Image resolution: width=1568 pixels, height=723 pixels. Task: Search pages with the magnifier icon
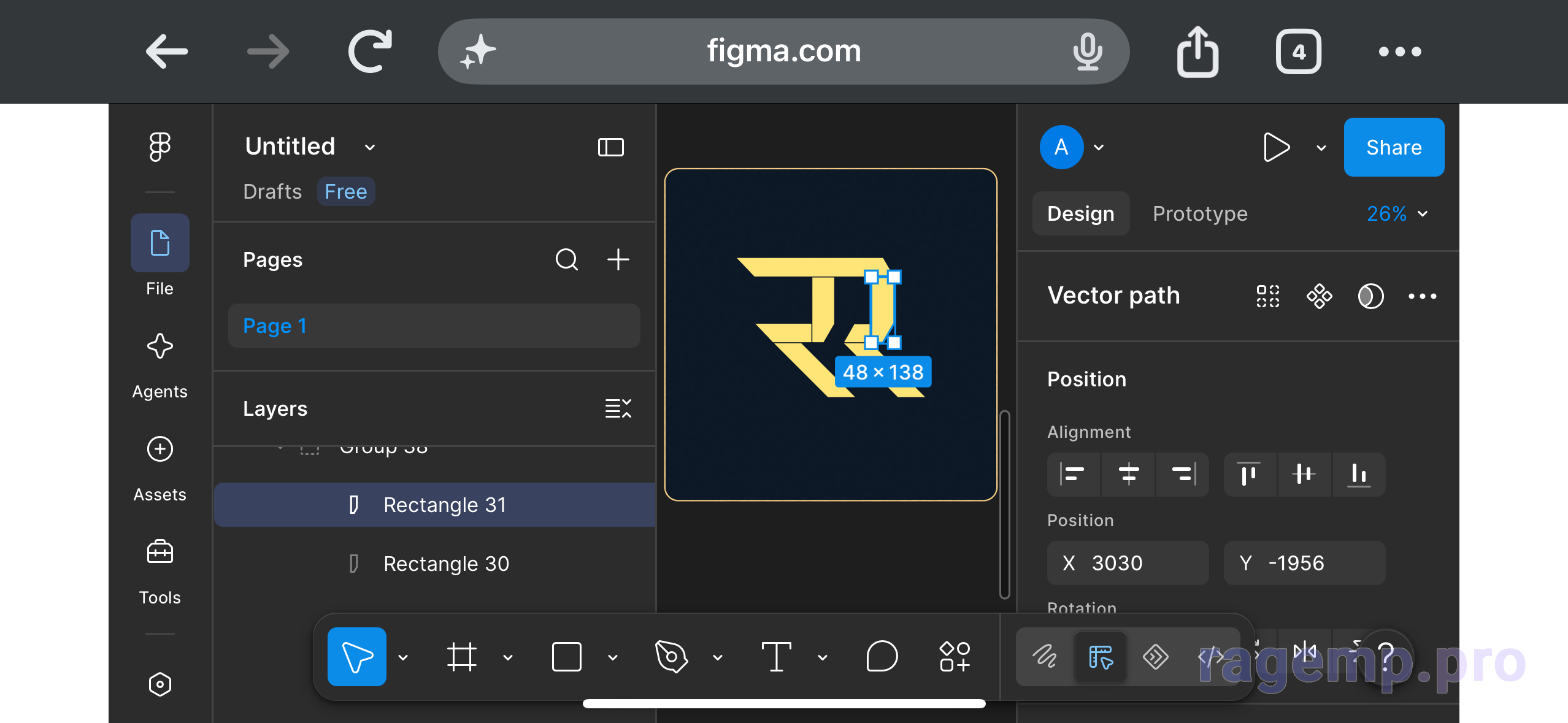(566, 259)
